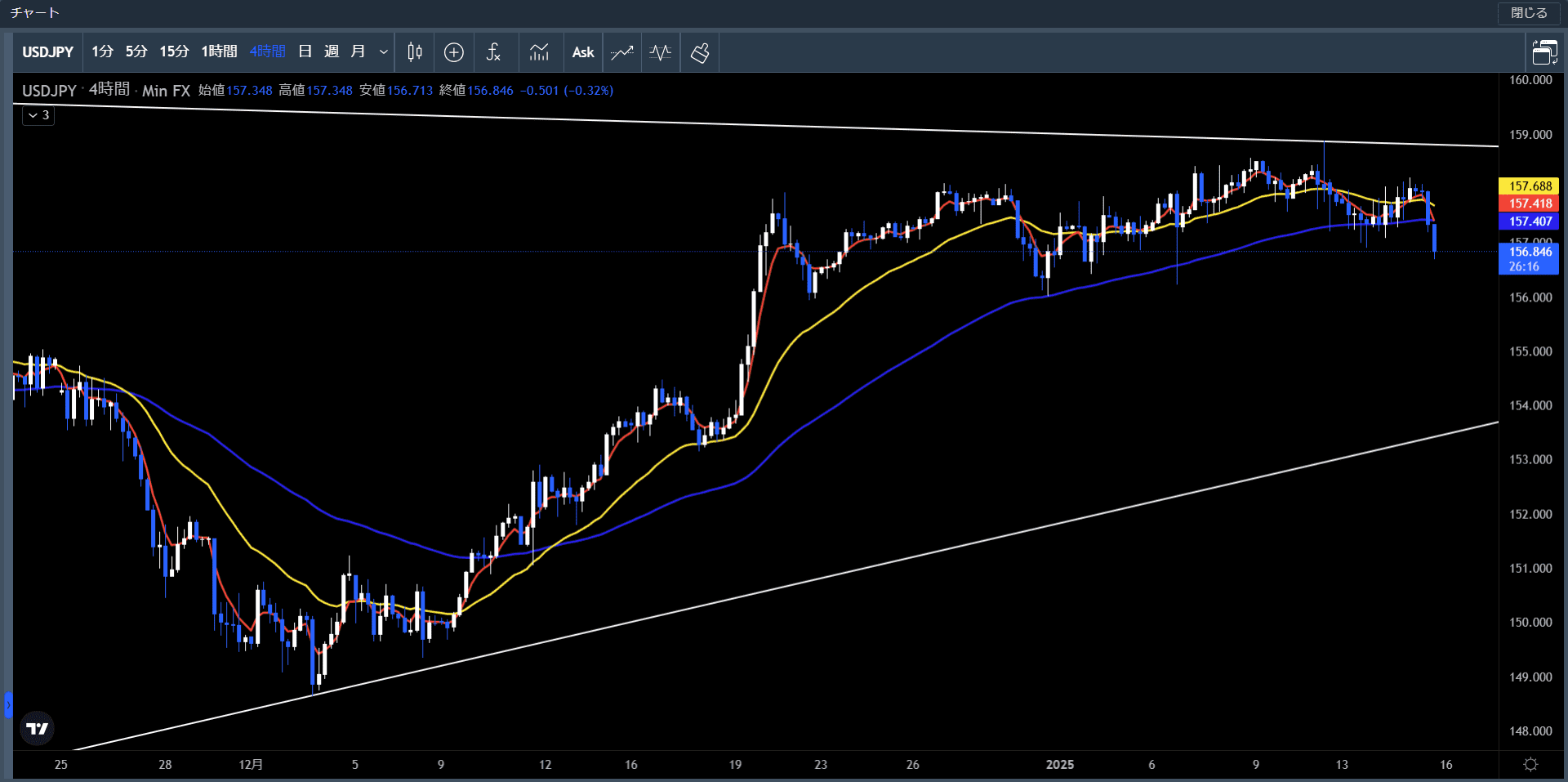
Task: Click the -0.501 (-0.32%) change value
Action: pyautogui.click(x=567, y=91)
